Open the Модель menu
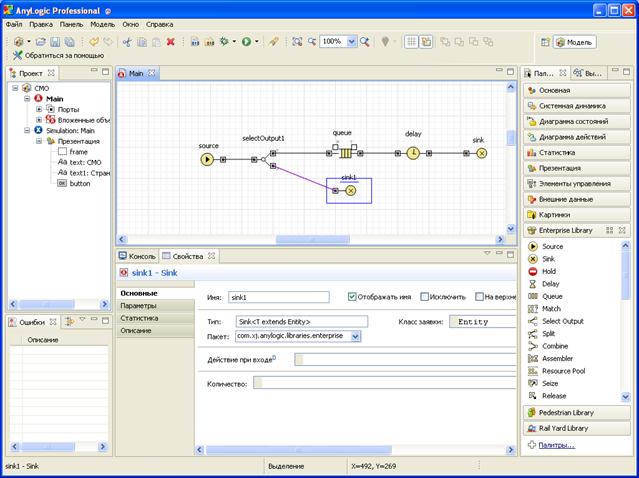 [103, 24]
